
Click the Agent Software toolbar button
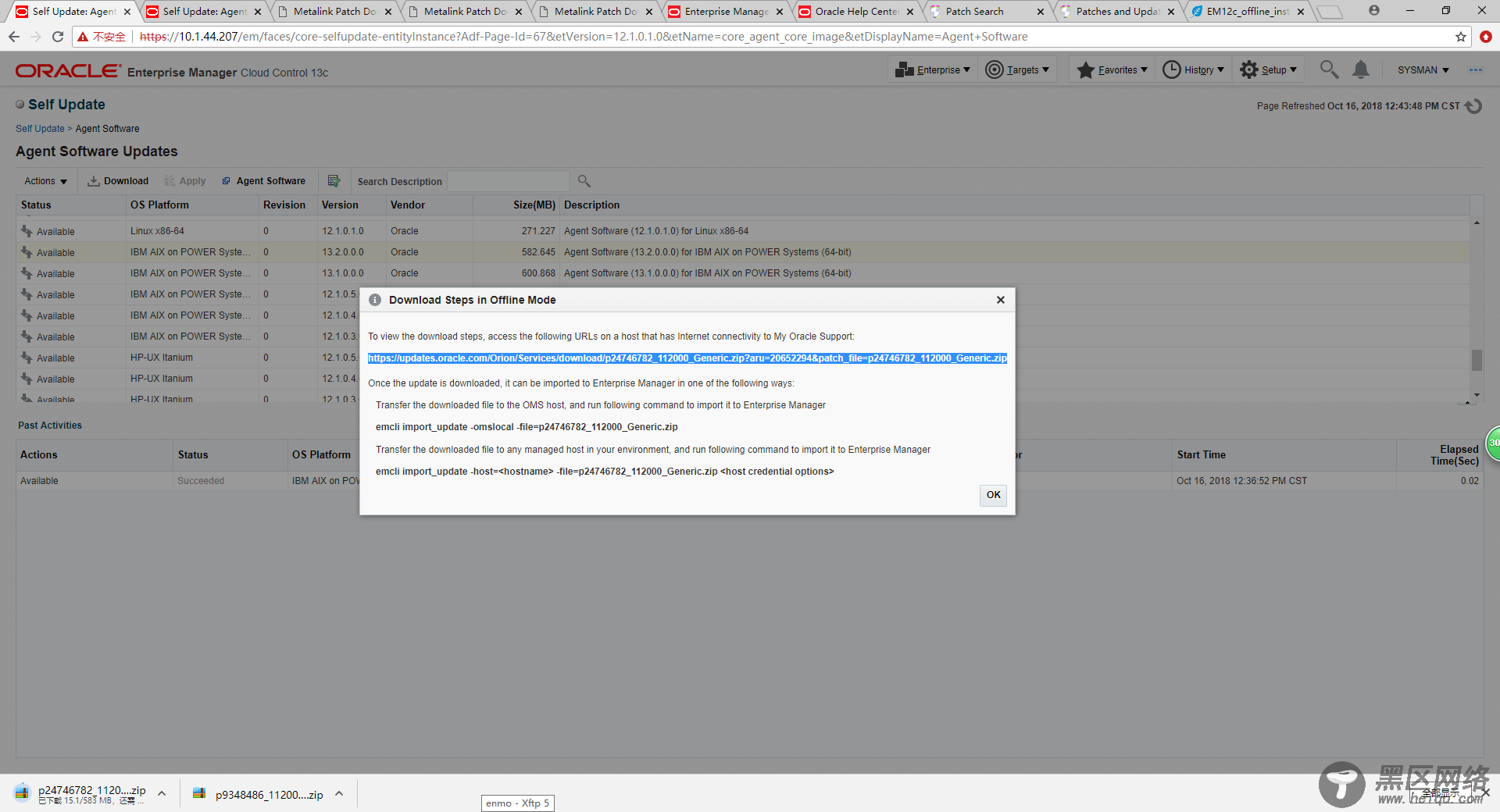(264, 181)
